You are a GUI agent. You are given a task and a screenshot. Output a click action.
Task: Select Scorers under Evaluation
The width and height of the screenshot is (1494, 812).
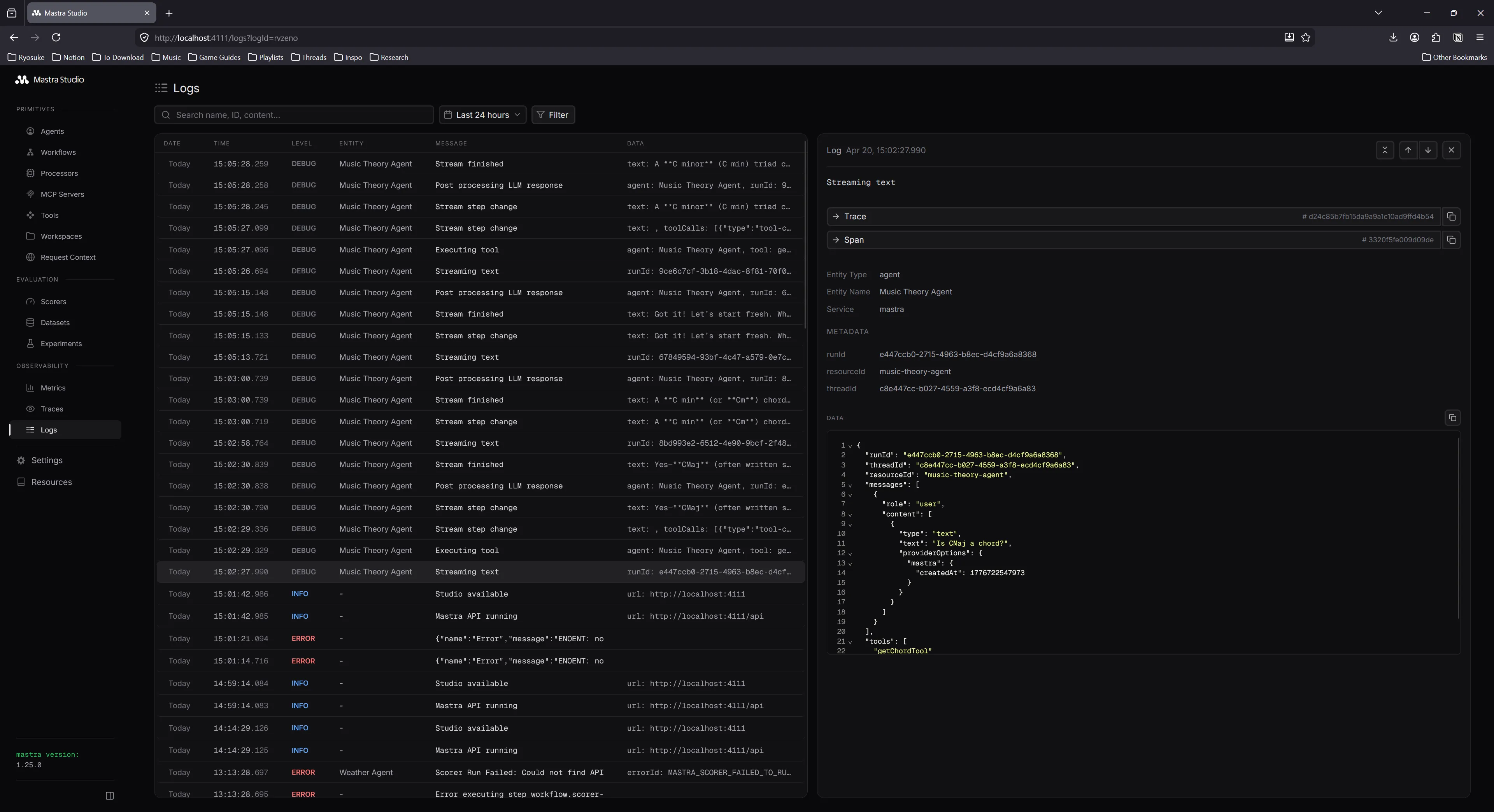click(x=53, y=301)
